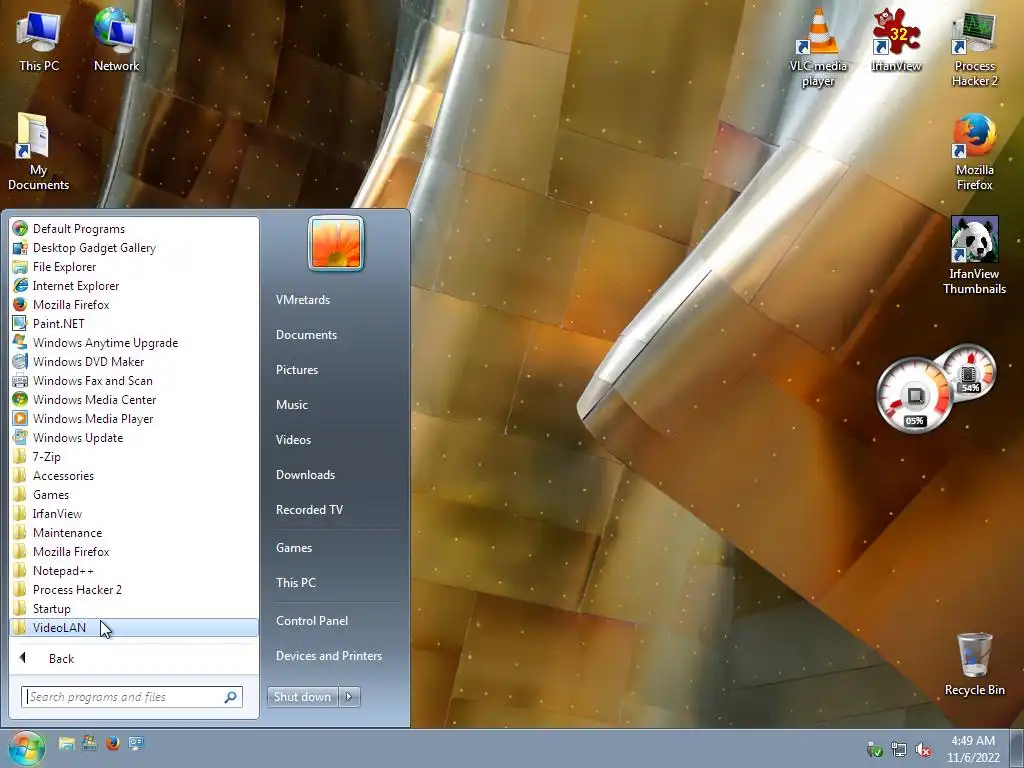Expand the VideoLAN folder

click(134, 627)
